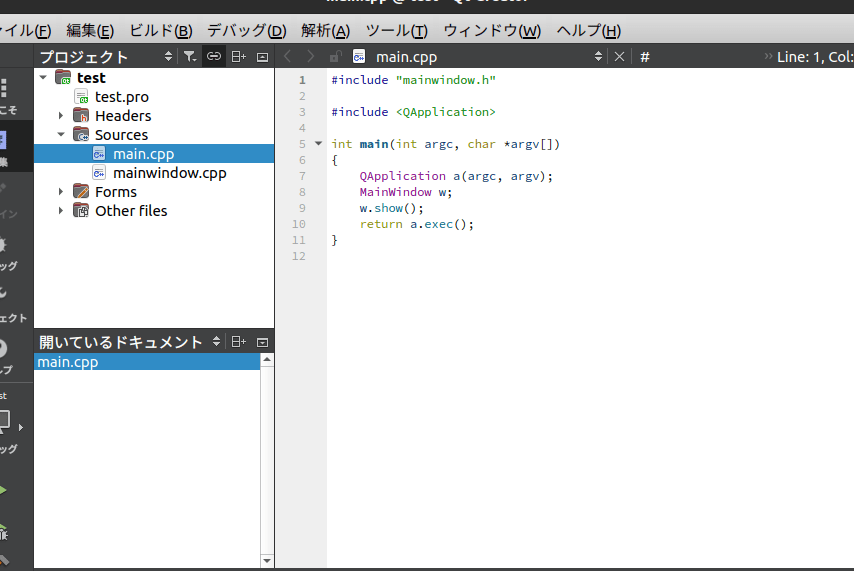Click the Line: 1, Col position indicator
The width and height of the screenshot is (854, 571).
(815, 57)
